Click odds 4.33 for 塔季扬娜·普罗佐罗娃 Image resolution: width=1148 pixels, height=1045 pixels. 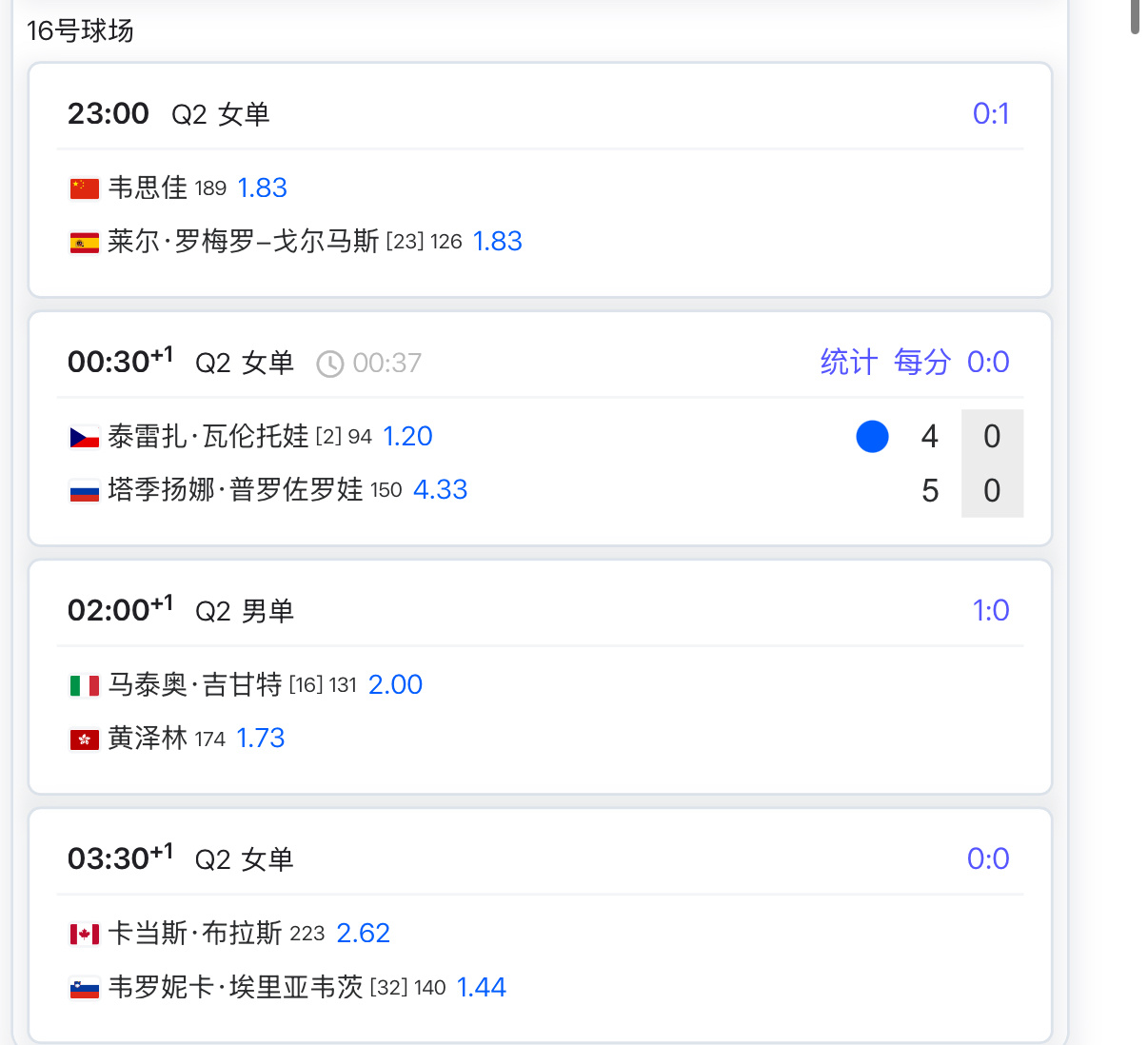pyautogui.click(x=440, y=489)
